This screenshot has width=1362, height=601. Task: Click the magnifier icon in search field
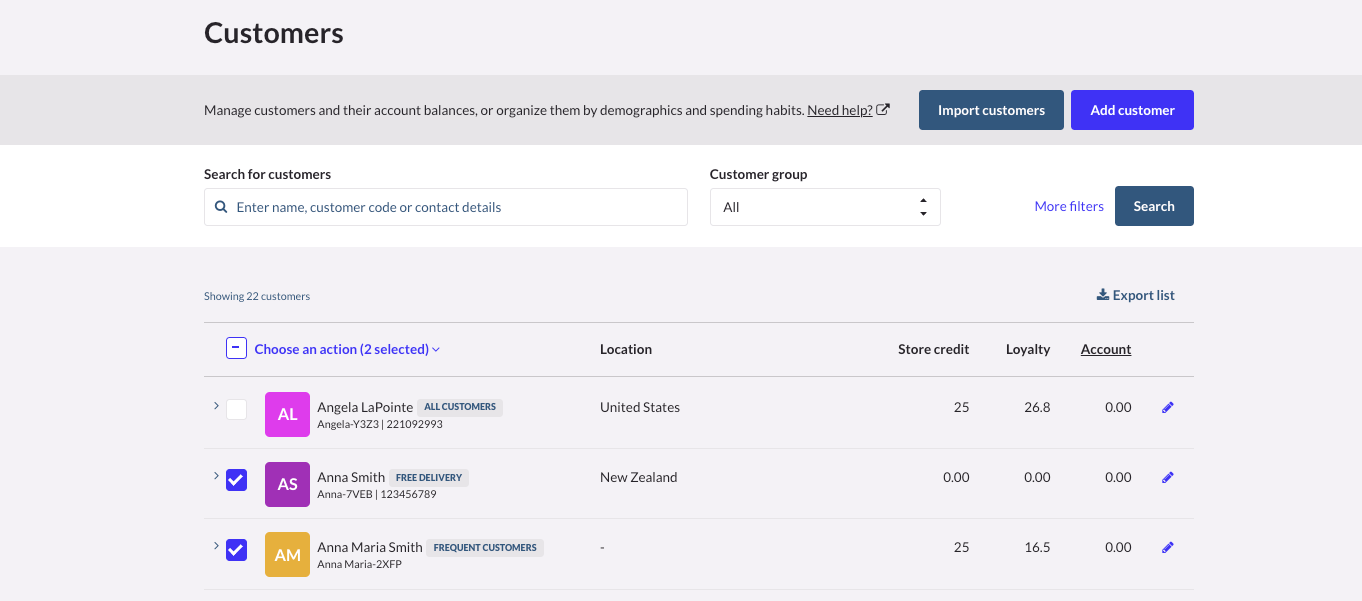point(221,207)
